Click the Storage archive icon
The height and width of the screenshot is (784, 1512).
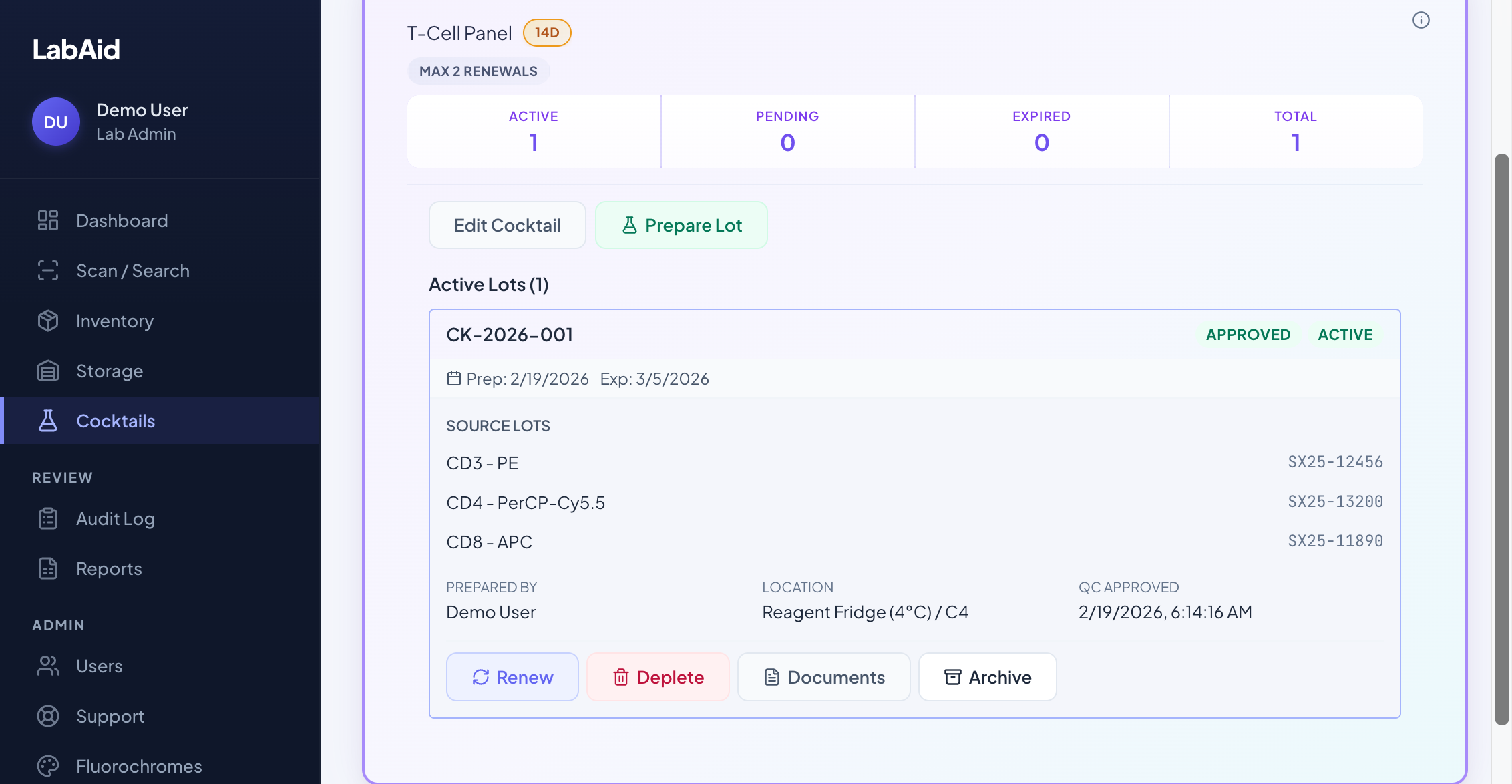[x=47, y=371]
